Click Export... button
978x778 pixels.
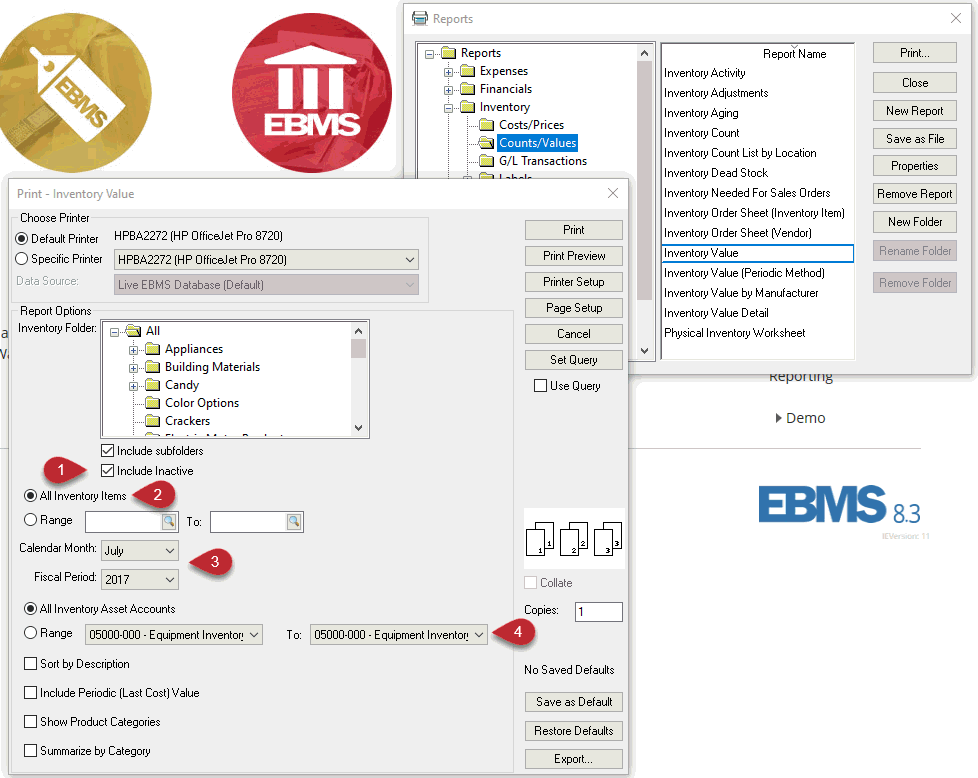(574, 759)
